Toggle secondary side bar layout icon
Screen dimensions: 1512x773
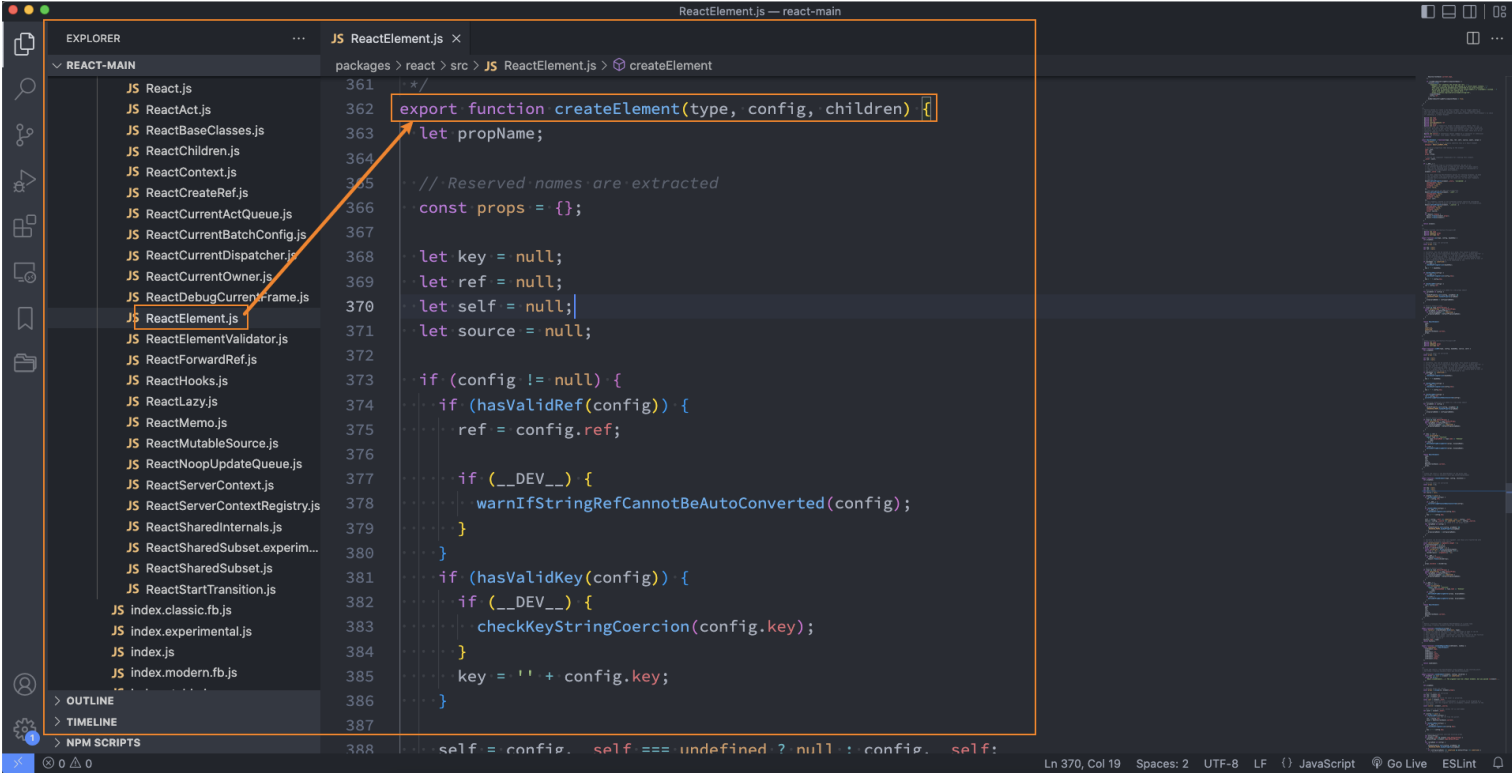coord(1470,11)
